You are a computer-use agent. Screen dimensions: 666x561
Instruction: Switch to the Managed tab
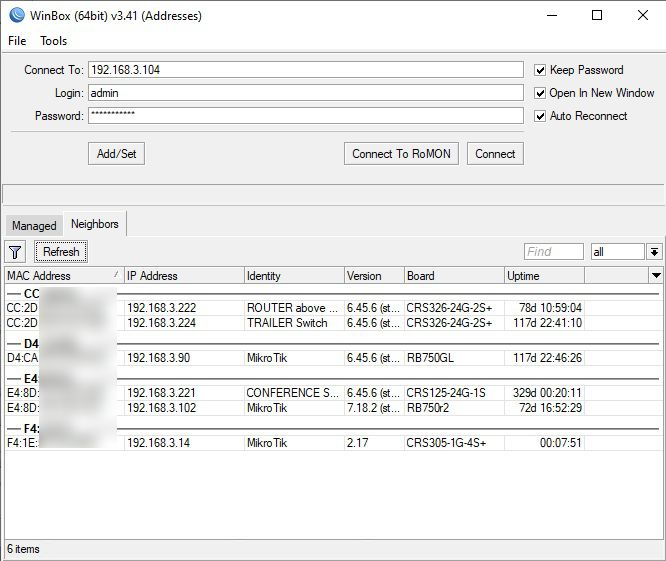[x=34, y=226]
